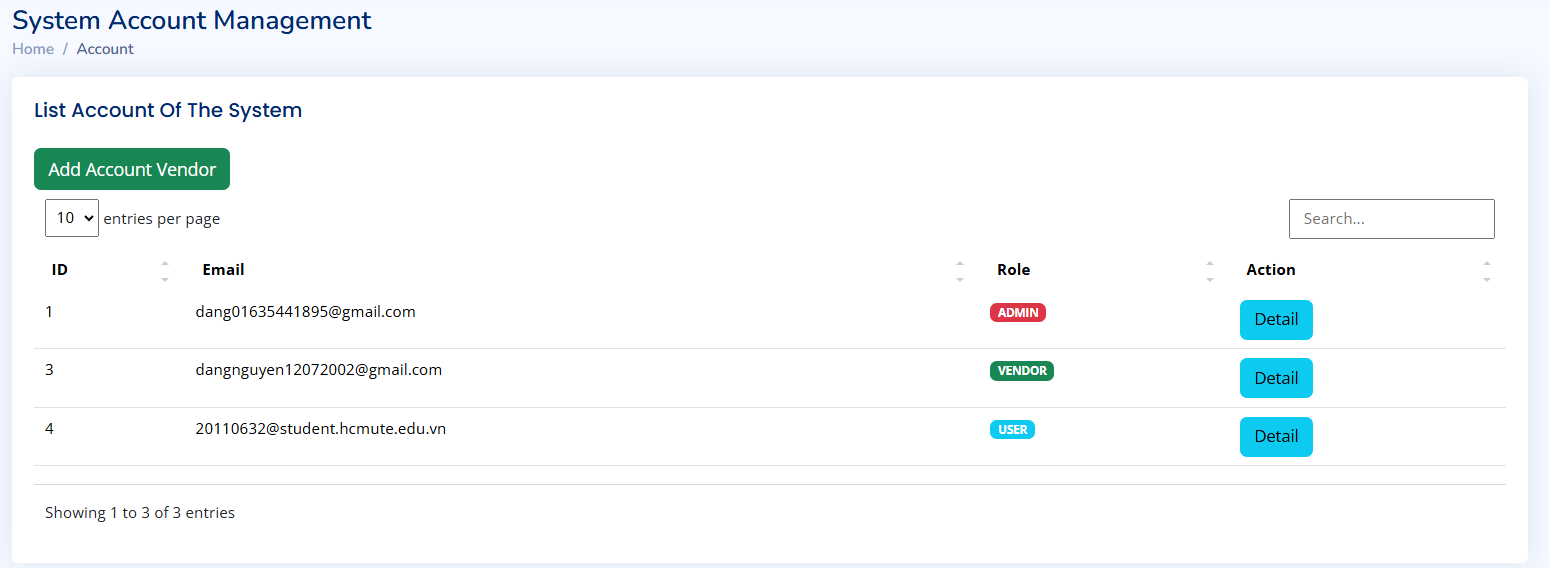Viewport: 1549px width, 568px height.
Task: Click 'List Account Of The System' heading
Action: point(168,111)
